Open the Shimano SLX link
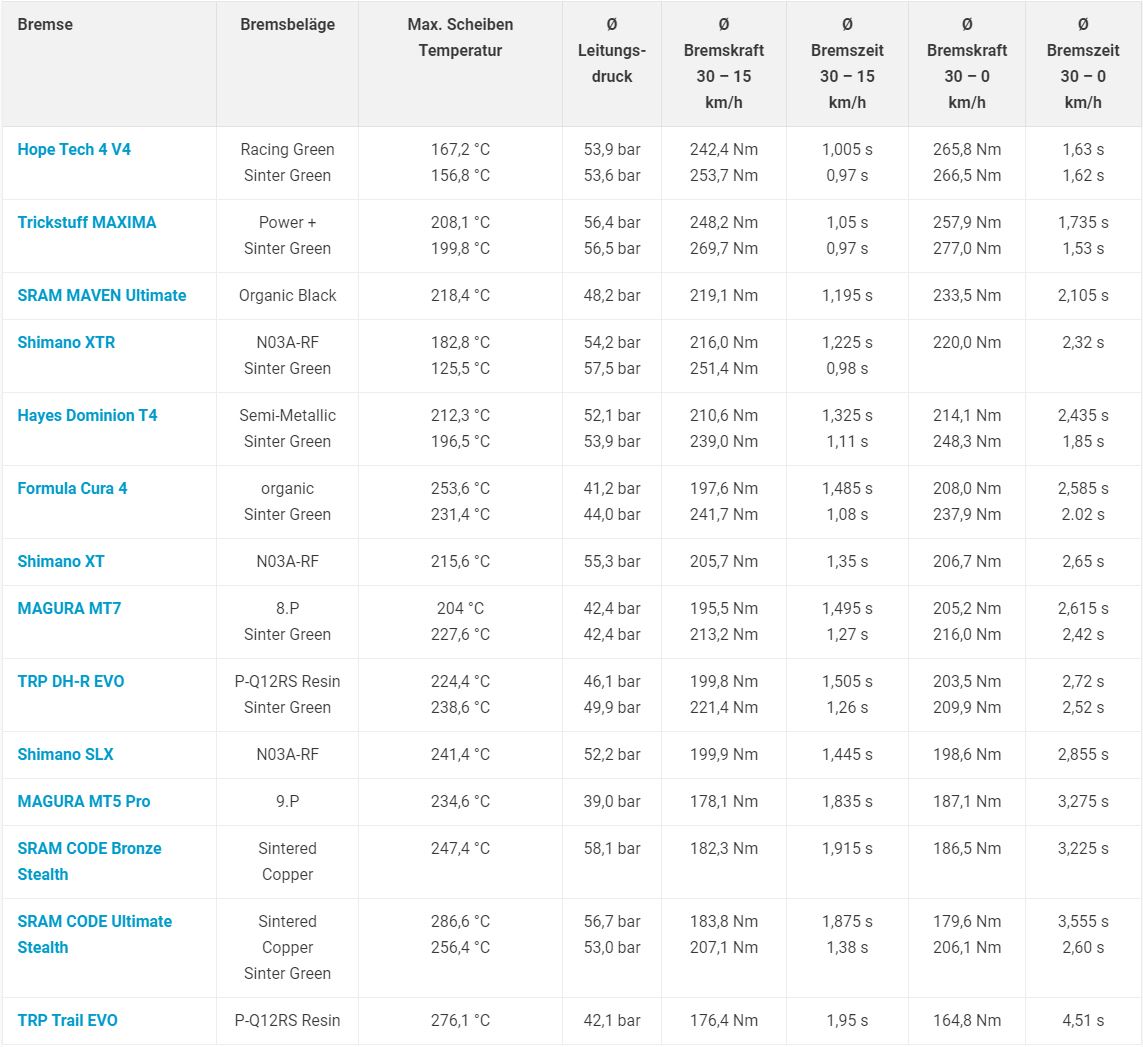This screenshot has width=1143, height=1047. [65, 755]
